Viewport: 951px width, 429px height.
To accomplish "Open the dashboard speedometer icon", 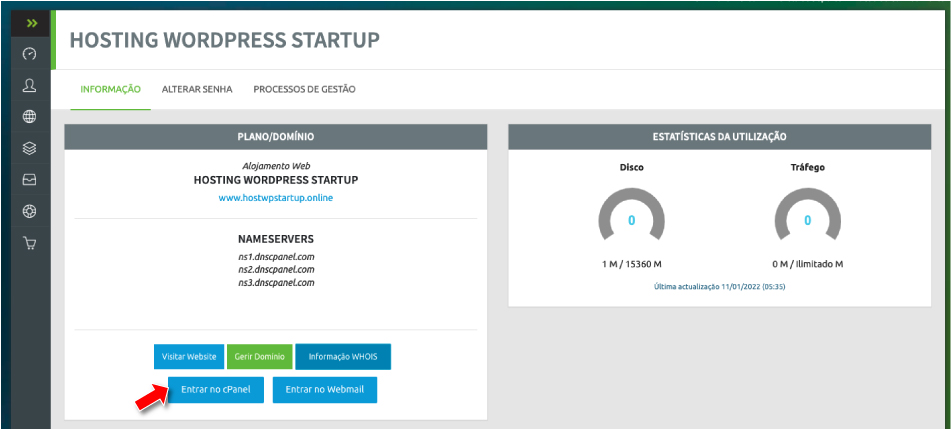I will [x=30, y=54].
